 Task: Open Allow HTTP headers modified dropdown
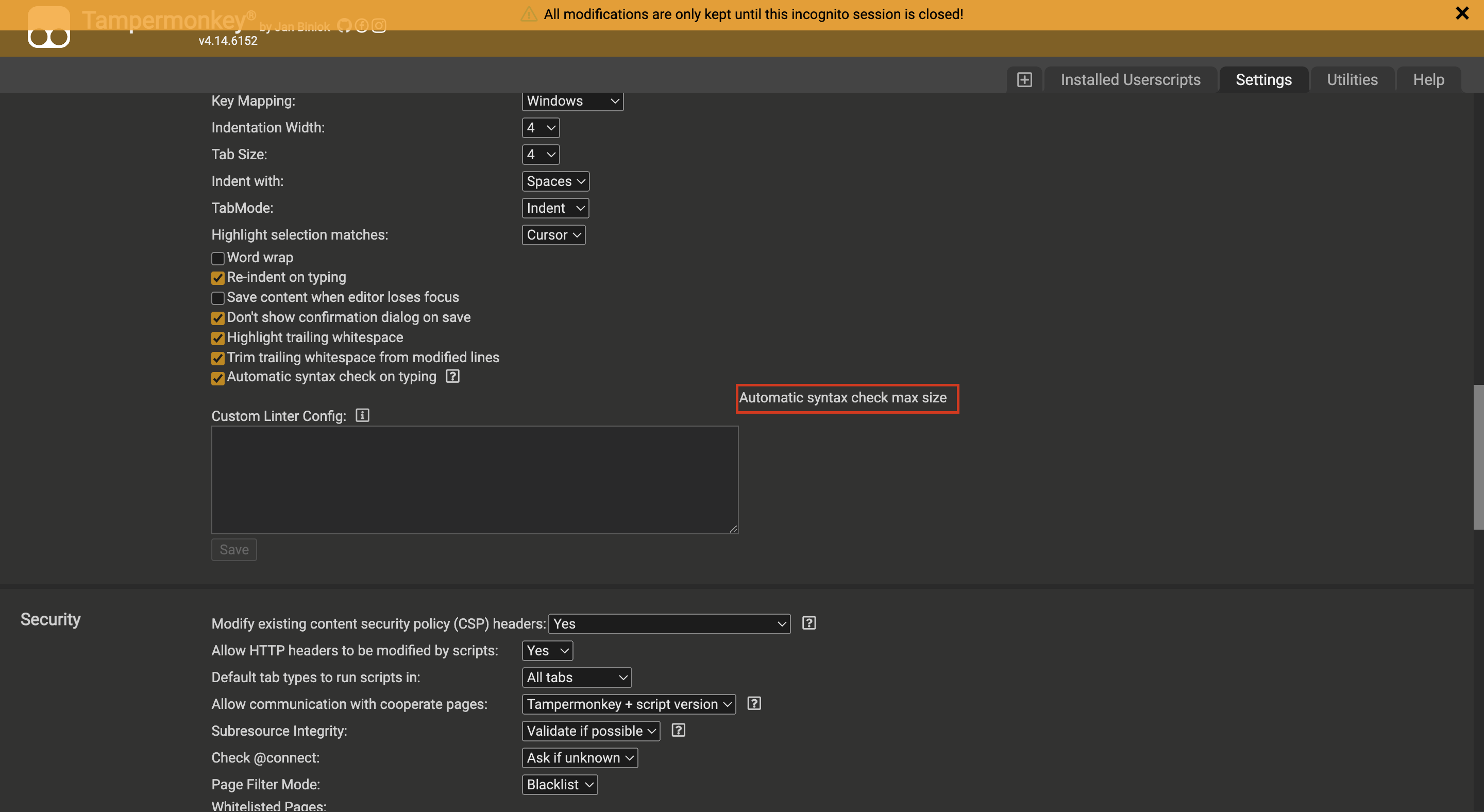tap(547, 650)
